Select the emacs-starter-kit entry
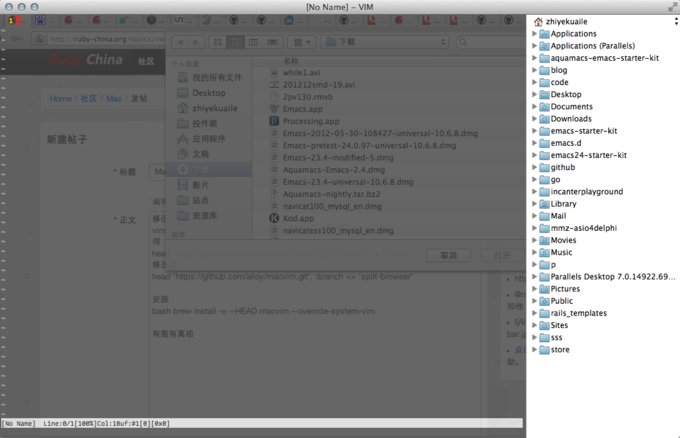Screen dimensions: 680x438 (584, 131)
